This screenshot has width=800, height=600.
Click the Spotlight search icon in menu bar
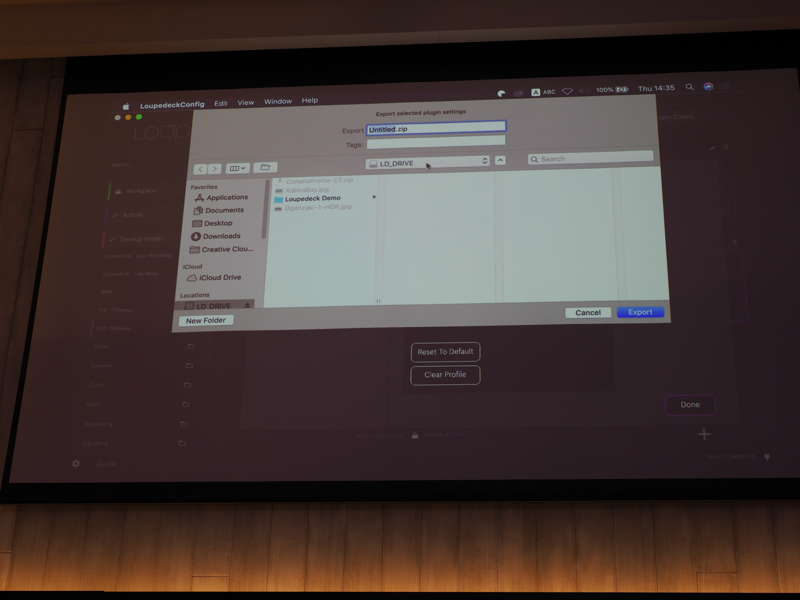[689, 87]
